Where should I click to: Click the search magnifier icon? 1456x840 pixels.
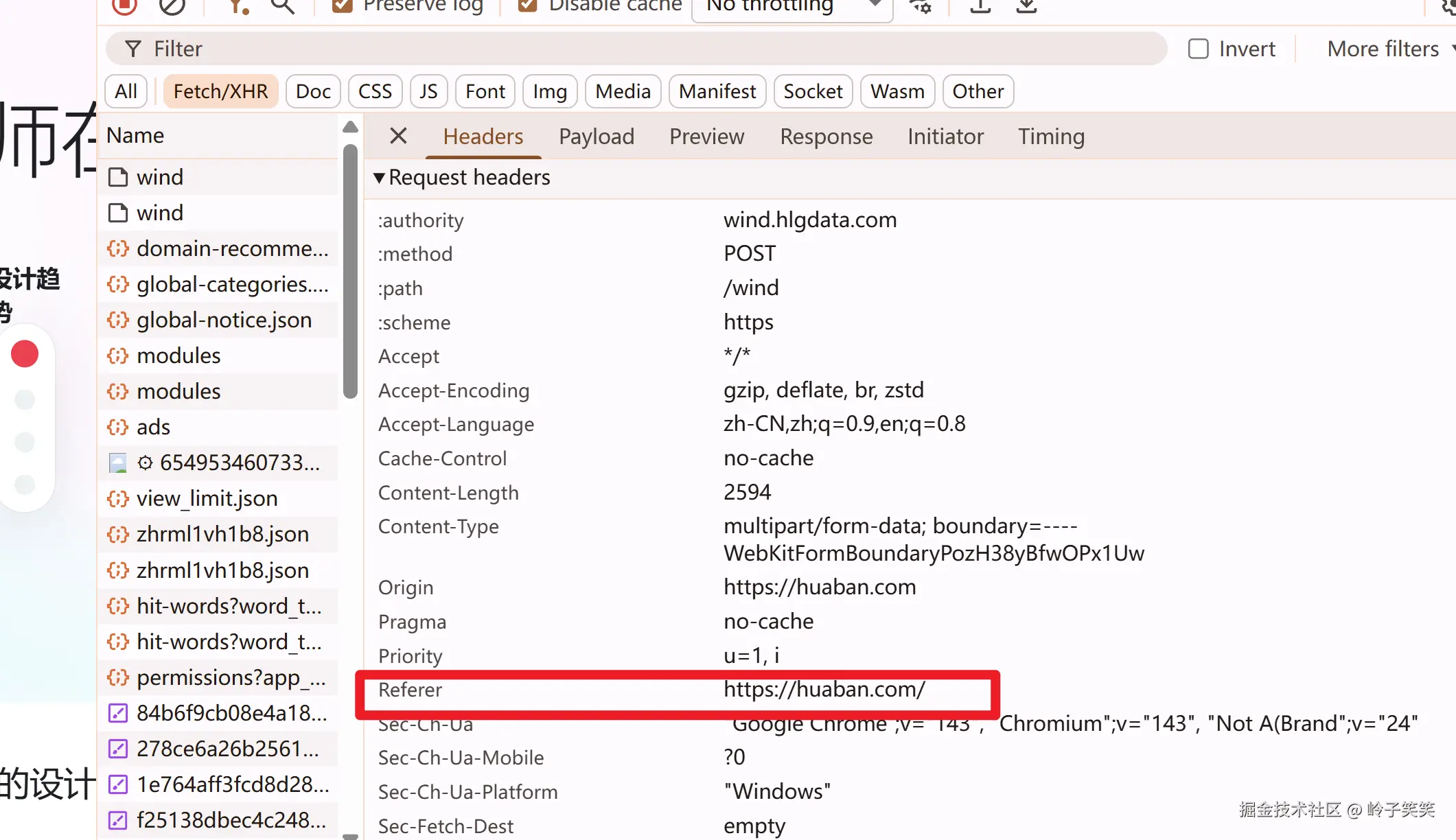click(282, 5)
